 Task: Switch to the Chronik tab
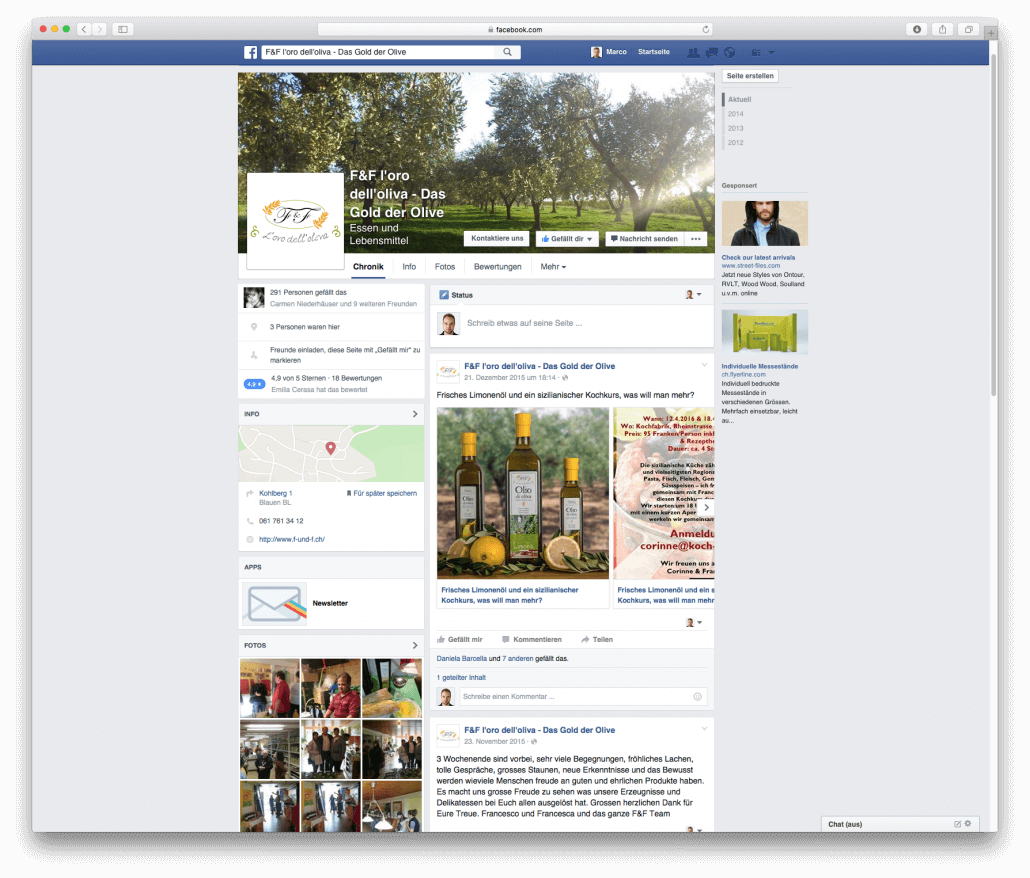(369, 267)
